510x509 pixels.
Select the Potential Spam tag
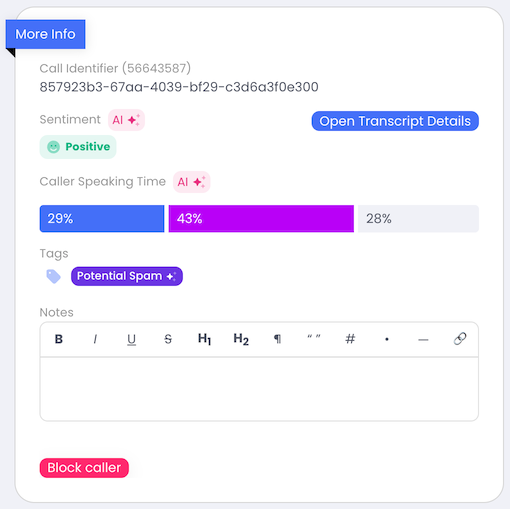click(127, 276)
